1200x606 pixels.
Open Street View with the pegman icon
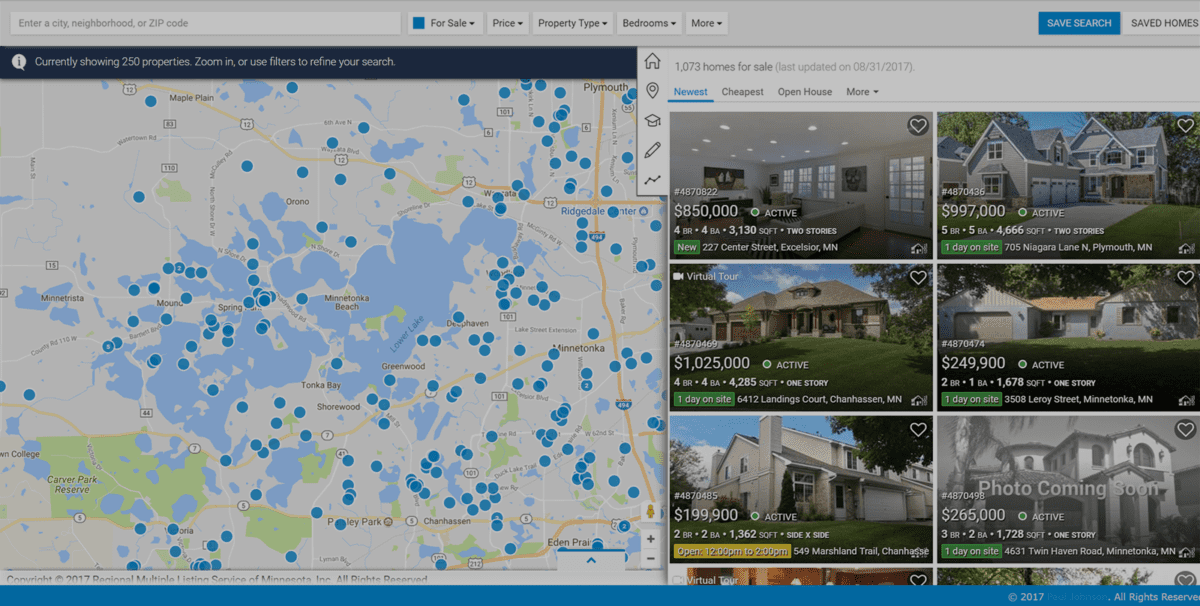pos(651,512)
